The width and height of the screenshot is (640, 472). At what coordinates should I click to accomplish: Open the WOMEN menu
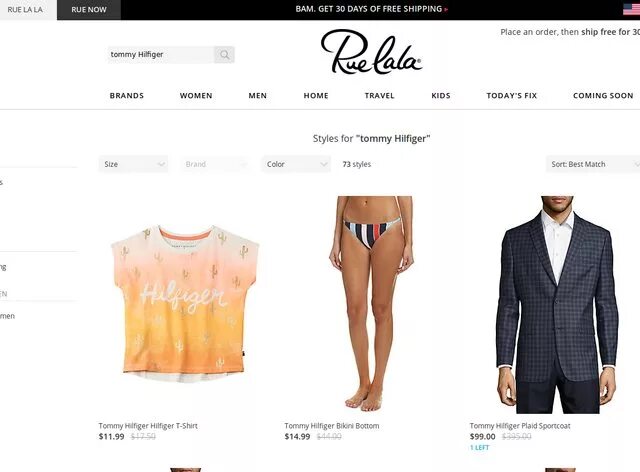tap(196, 96)
